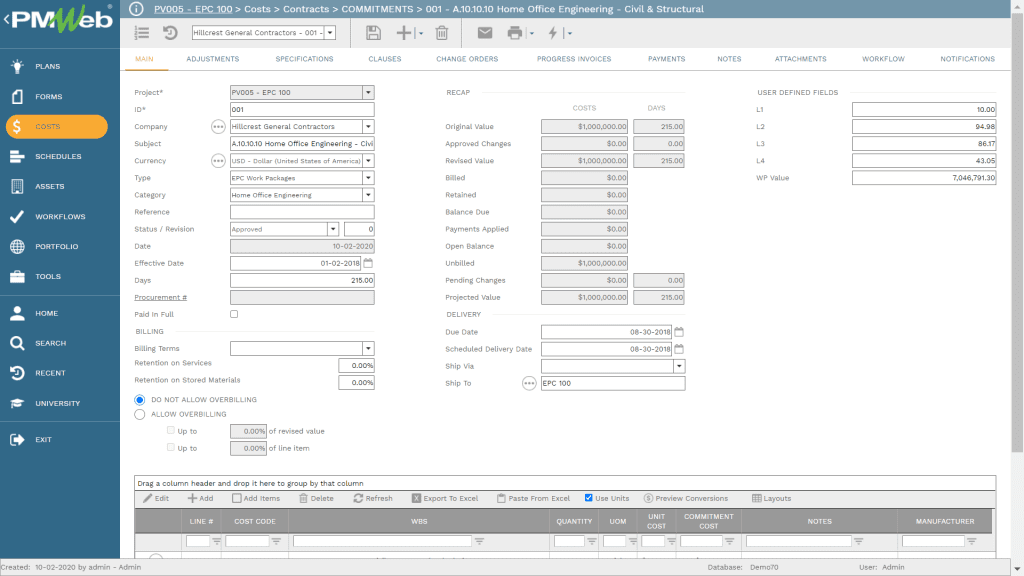
Task: Click the Exit icon in sidebar
Action: 18,440
